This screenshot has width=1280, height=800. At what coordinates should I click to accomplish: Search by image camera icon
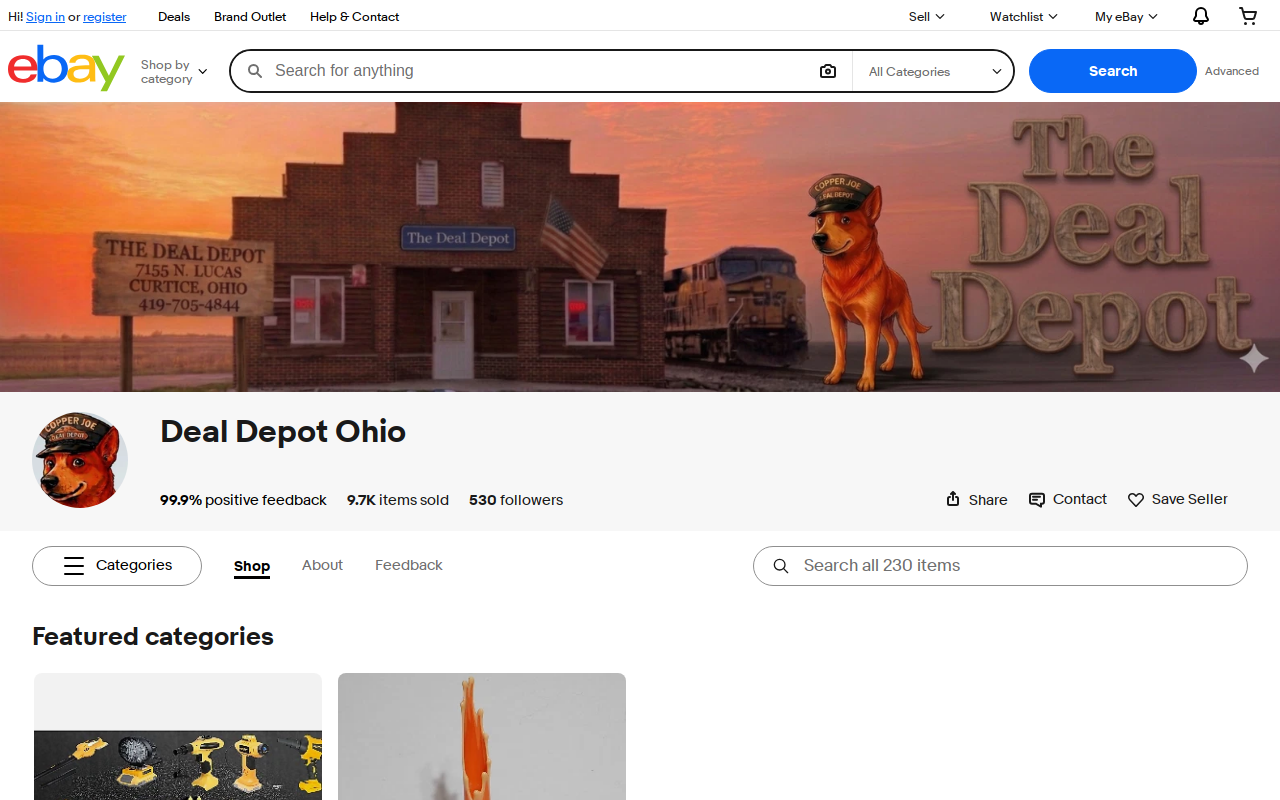[x=828, y=71]
